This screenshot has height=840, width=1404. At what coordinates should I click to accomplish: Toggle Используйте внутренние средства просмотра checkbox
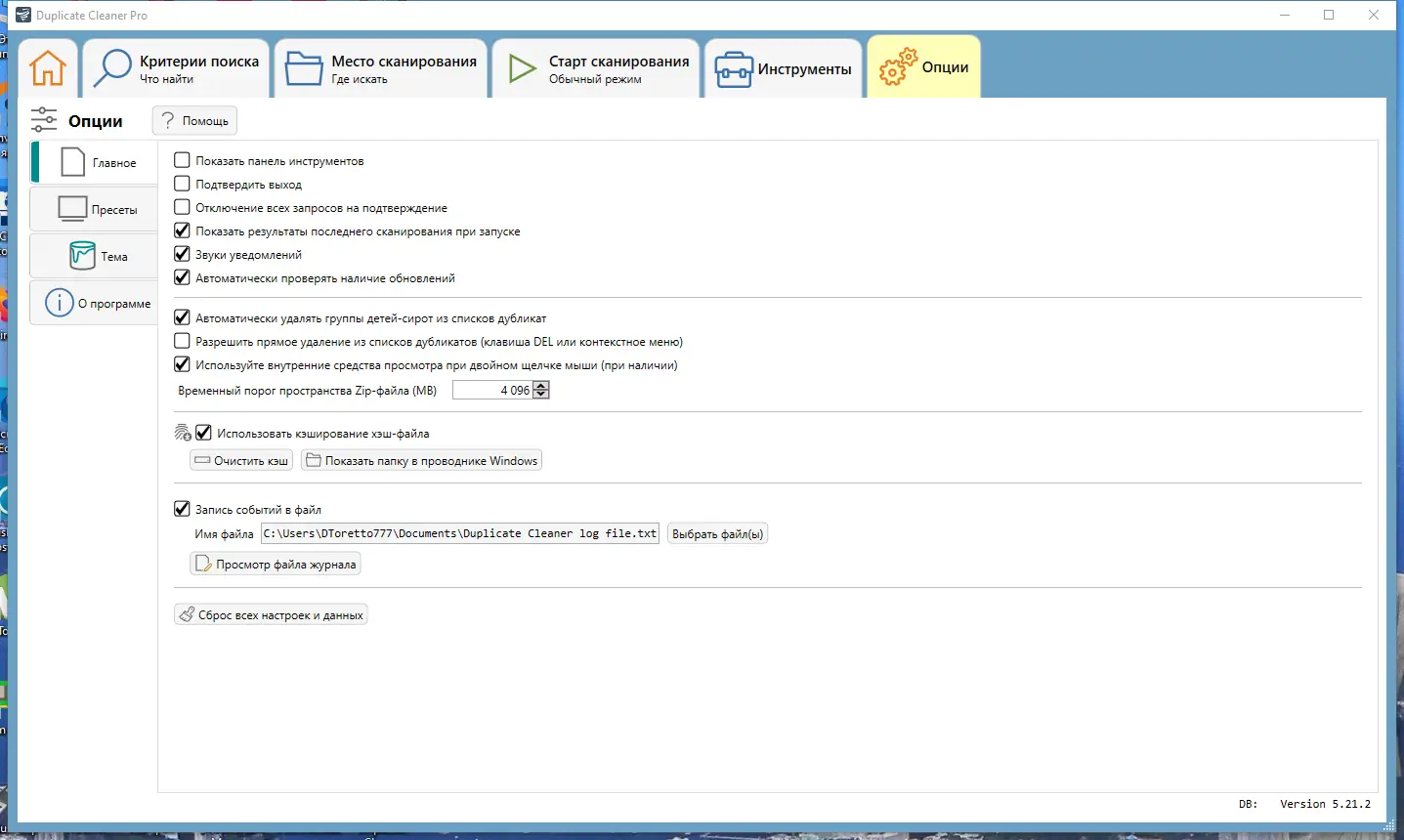[x=182, y=364]
